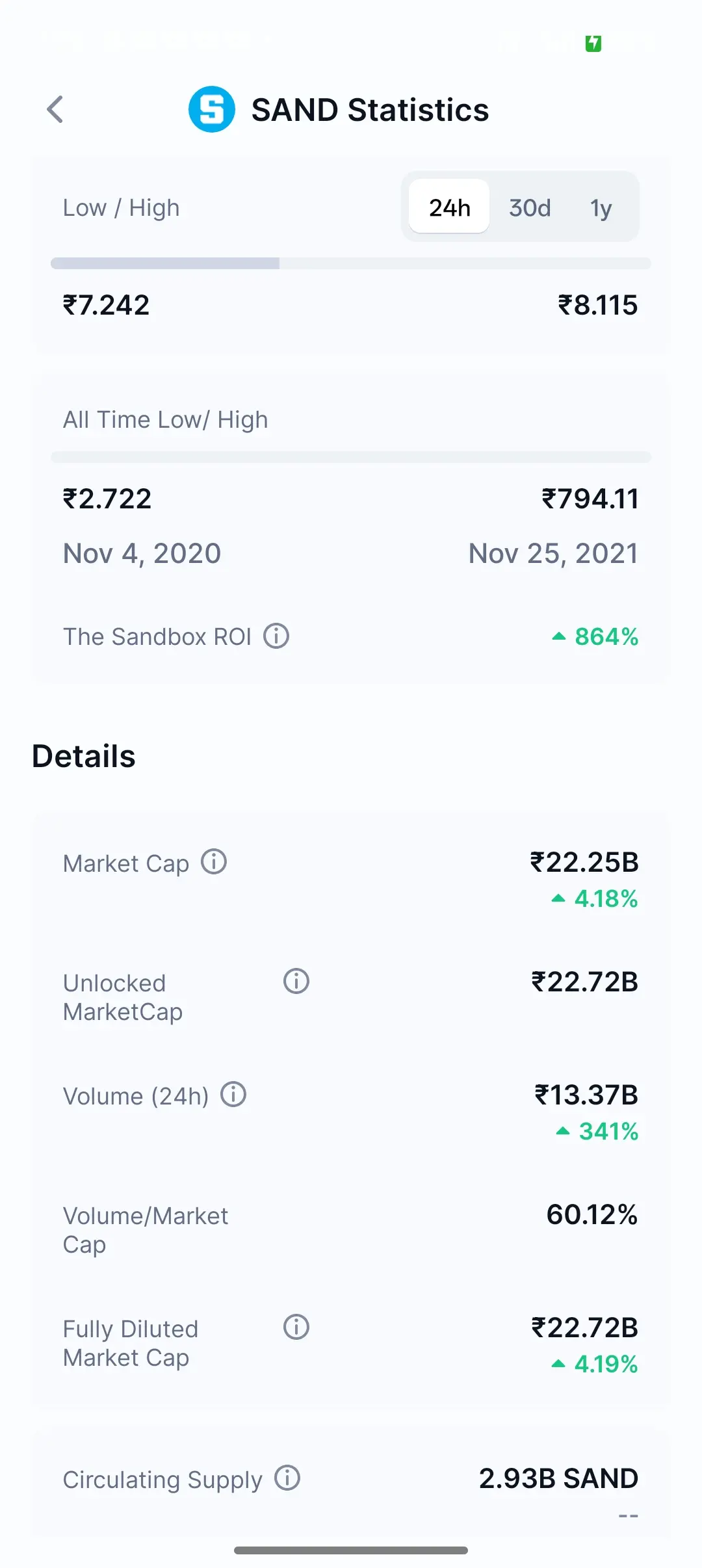Tap the 864% ROI value

tap(606, 636)
